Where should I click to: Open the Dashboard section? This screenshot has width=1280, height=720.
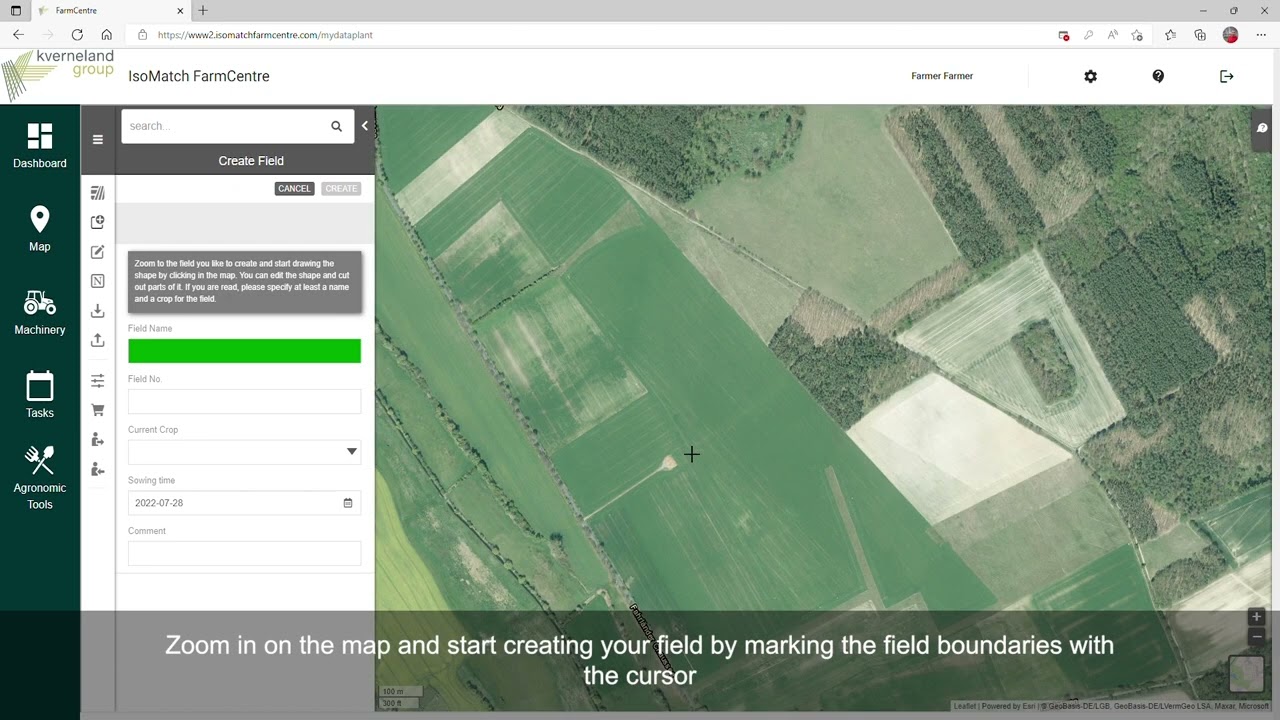40,146
